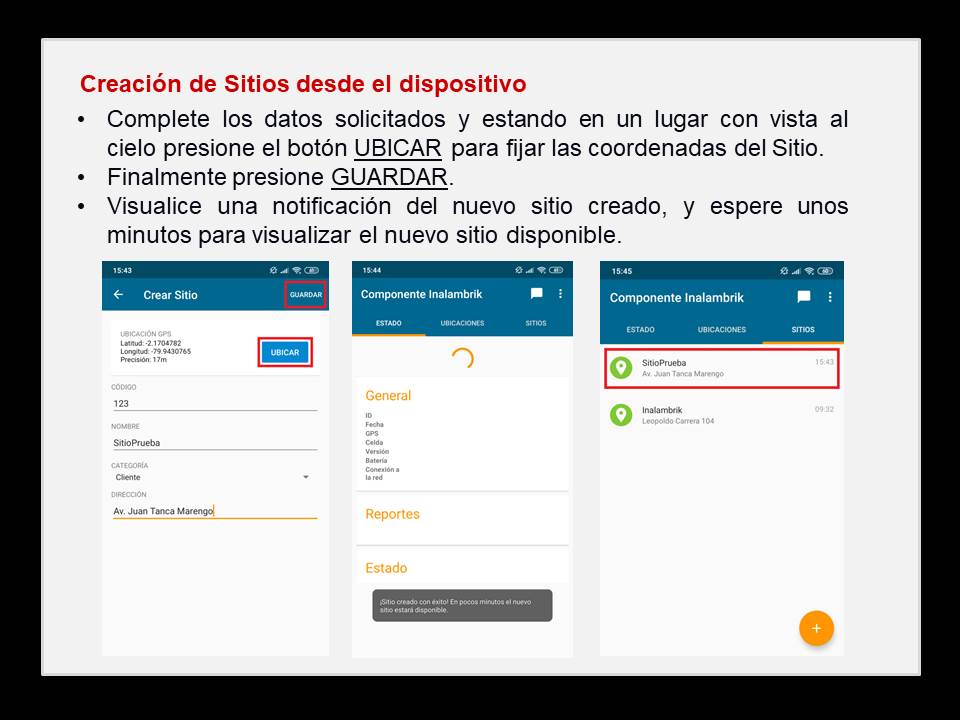Click the underlined UBICAR word in instructions
Screen dimensions: 960x720
(398, 148)
